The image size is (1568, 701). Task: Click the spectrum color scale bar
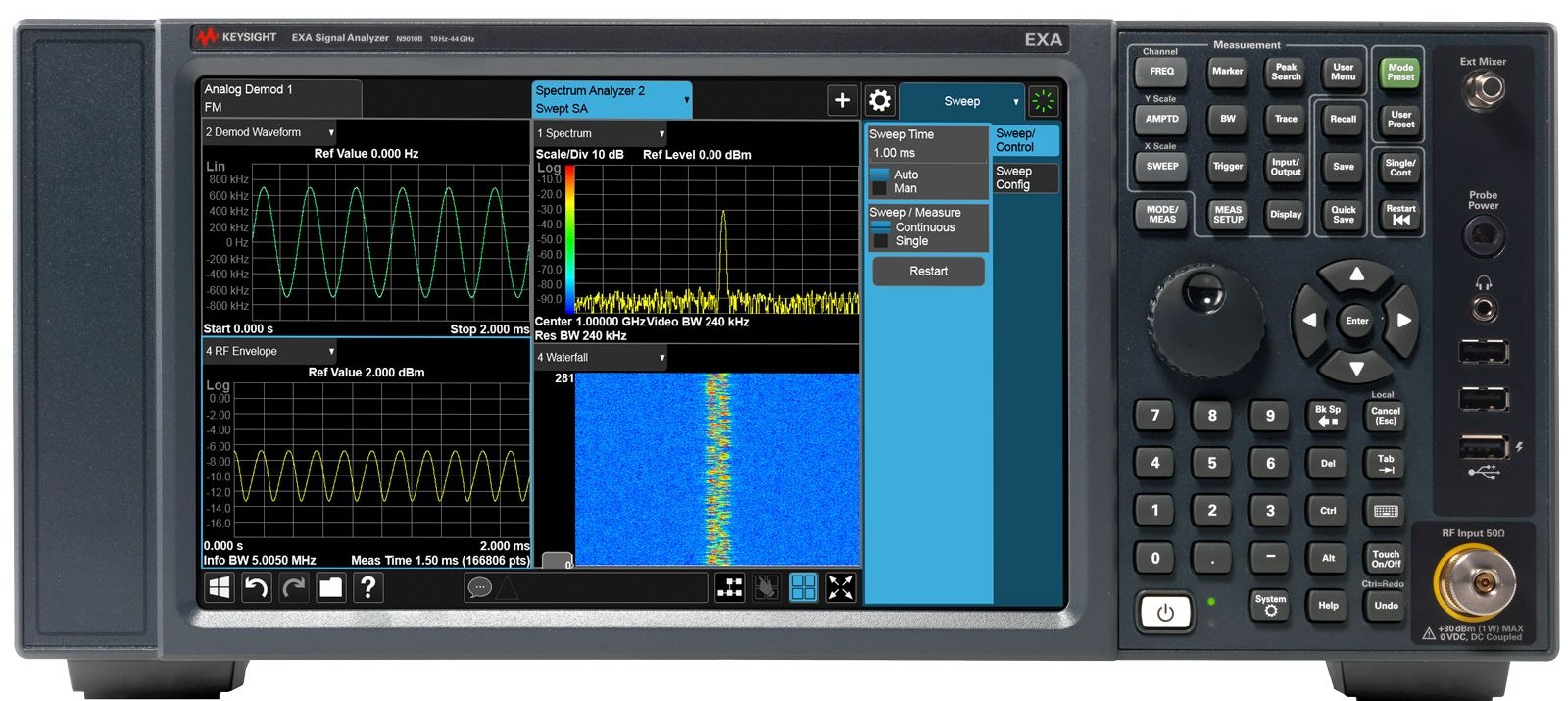coord(569,238)
